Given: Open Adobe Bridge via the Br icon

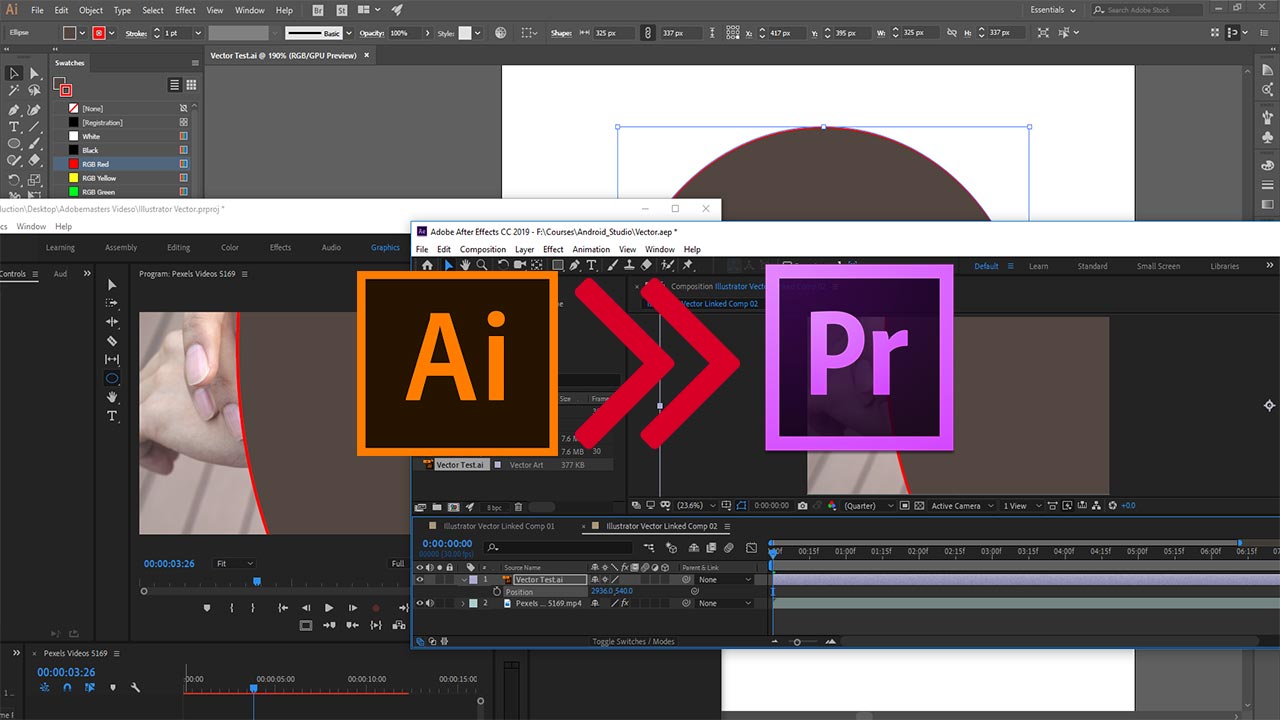Looking at the screenshot, I should 318,10.
